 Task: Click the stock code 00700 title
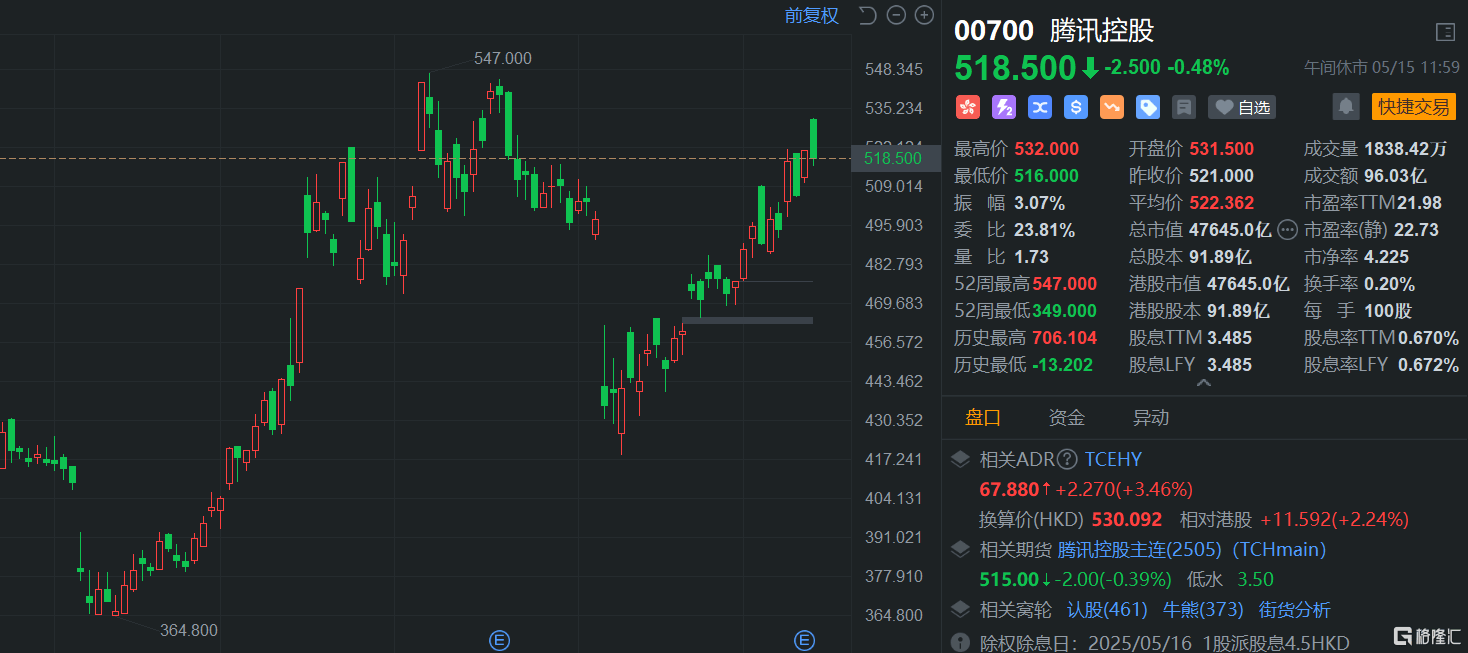click(994, 31)
